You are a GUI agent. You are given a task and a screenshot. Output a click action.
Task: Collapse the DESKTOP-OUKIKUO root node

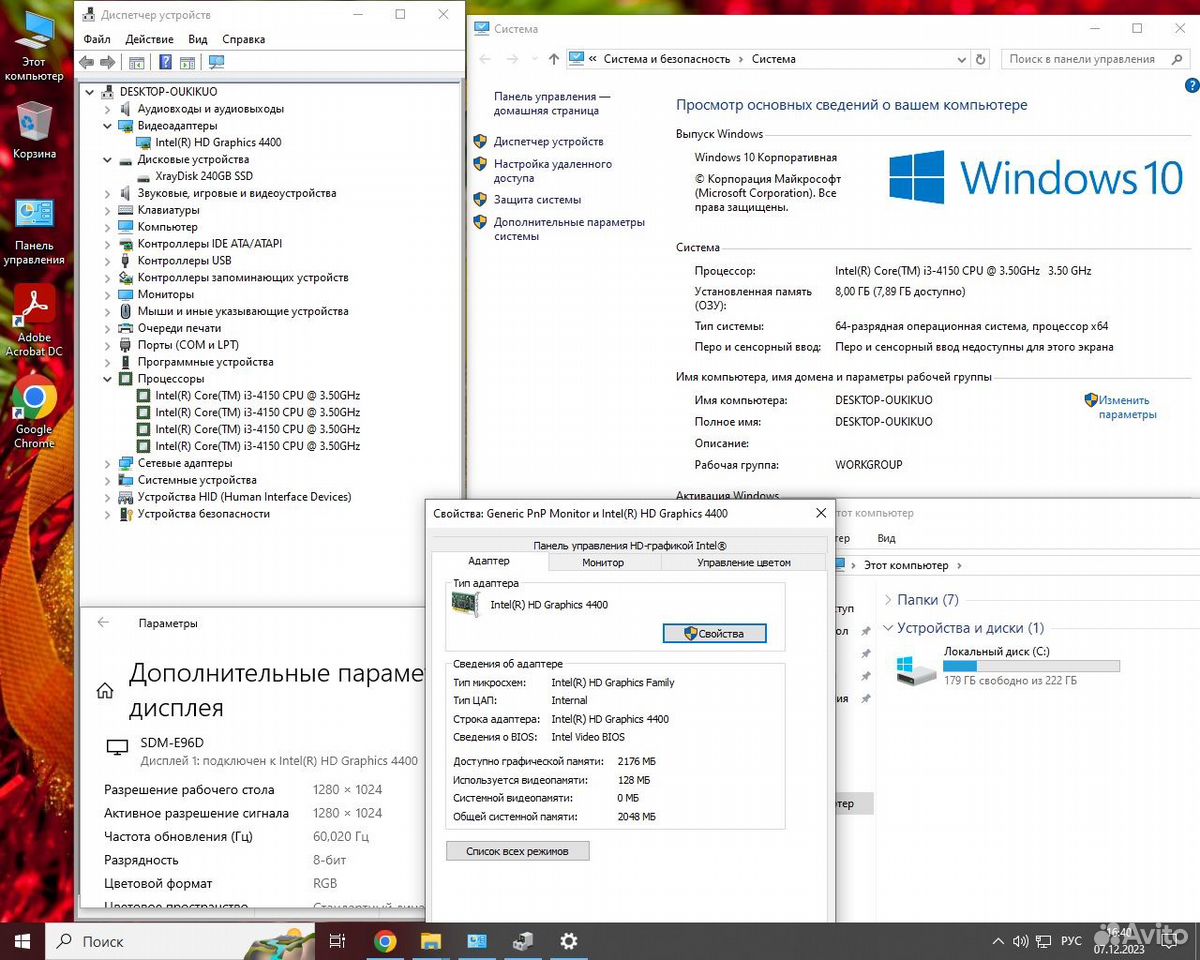click(x=91, y=91)
